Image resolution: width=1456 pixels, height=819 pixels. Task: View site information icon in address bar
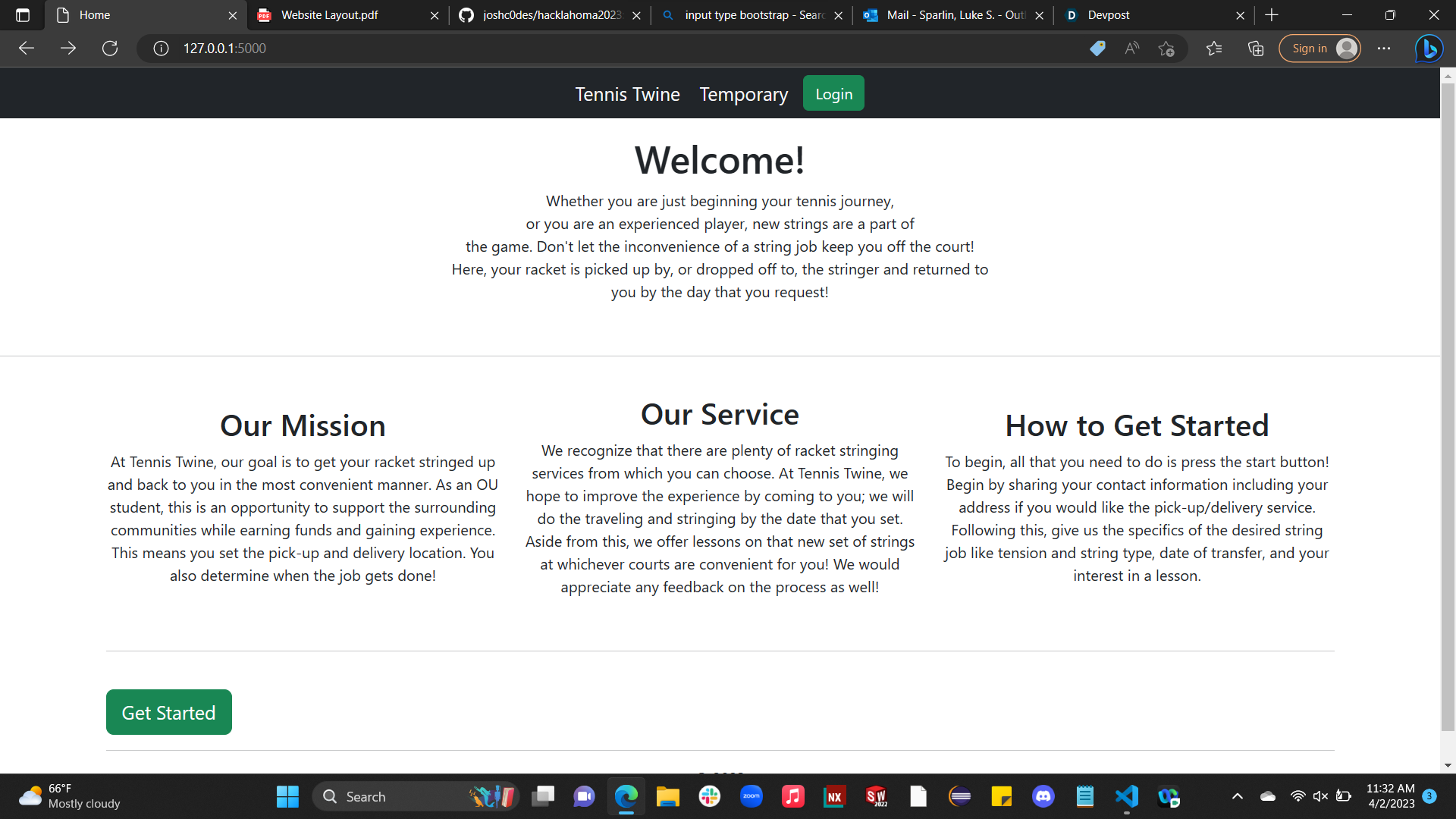pyautogui.click(x=161, y=49)
